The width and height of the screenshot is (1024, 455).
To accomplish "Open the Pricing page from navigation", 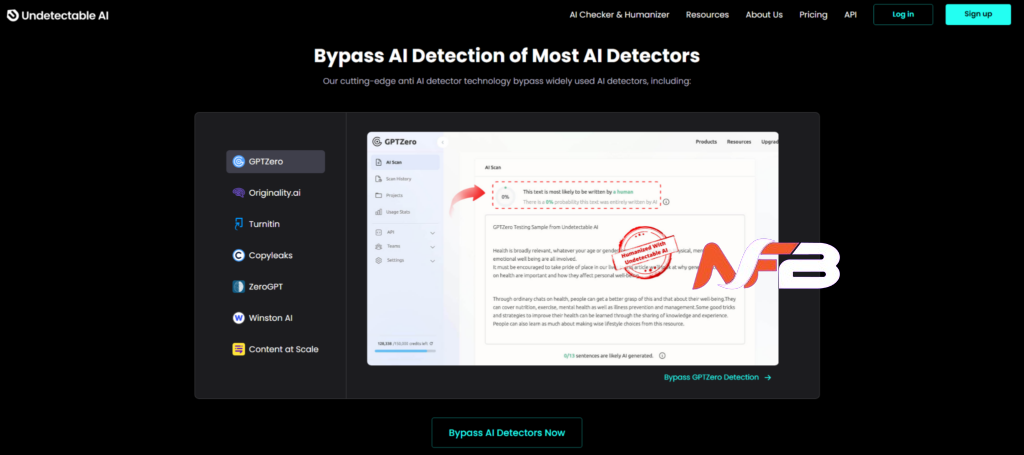I will 813,15.
